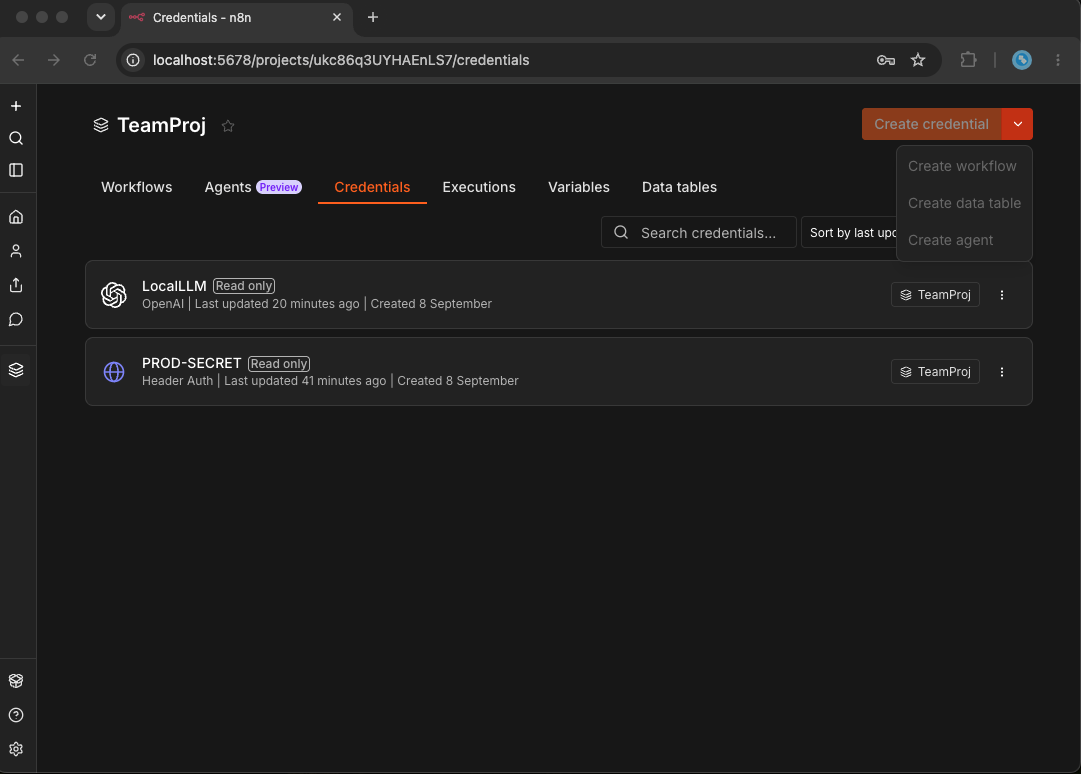
Task: Select the Credentials tab
Action: click(372, 187)
